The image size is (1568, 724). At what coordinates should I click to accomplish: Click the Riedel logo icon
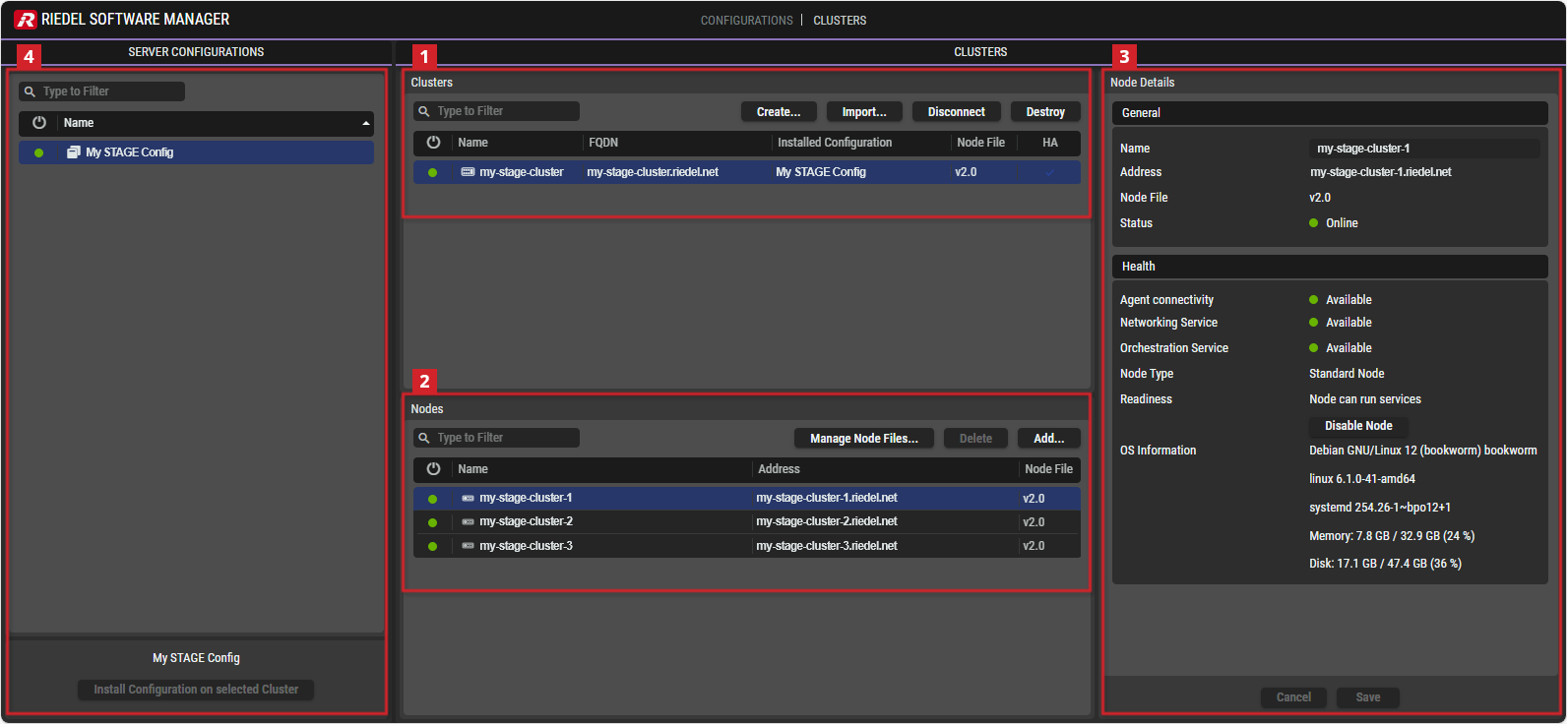coord(25,20)
